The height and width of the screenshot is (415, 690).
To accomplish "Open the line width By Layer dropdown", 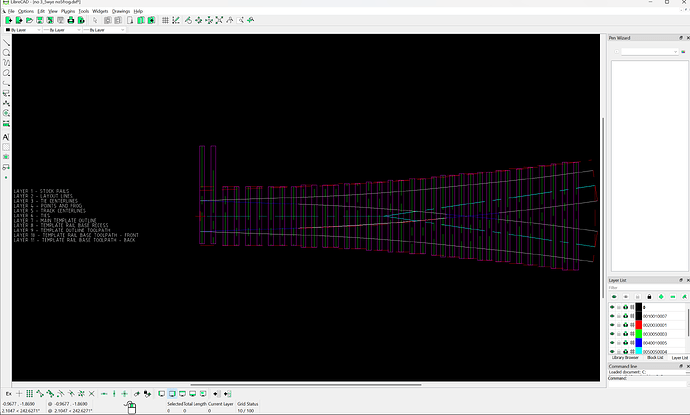I will [60, 30].
